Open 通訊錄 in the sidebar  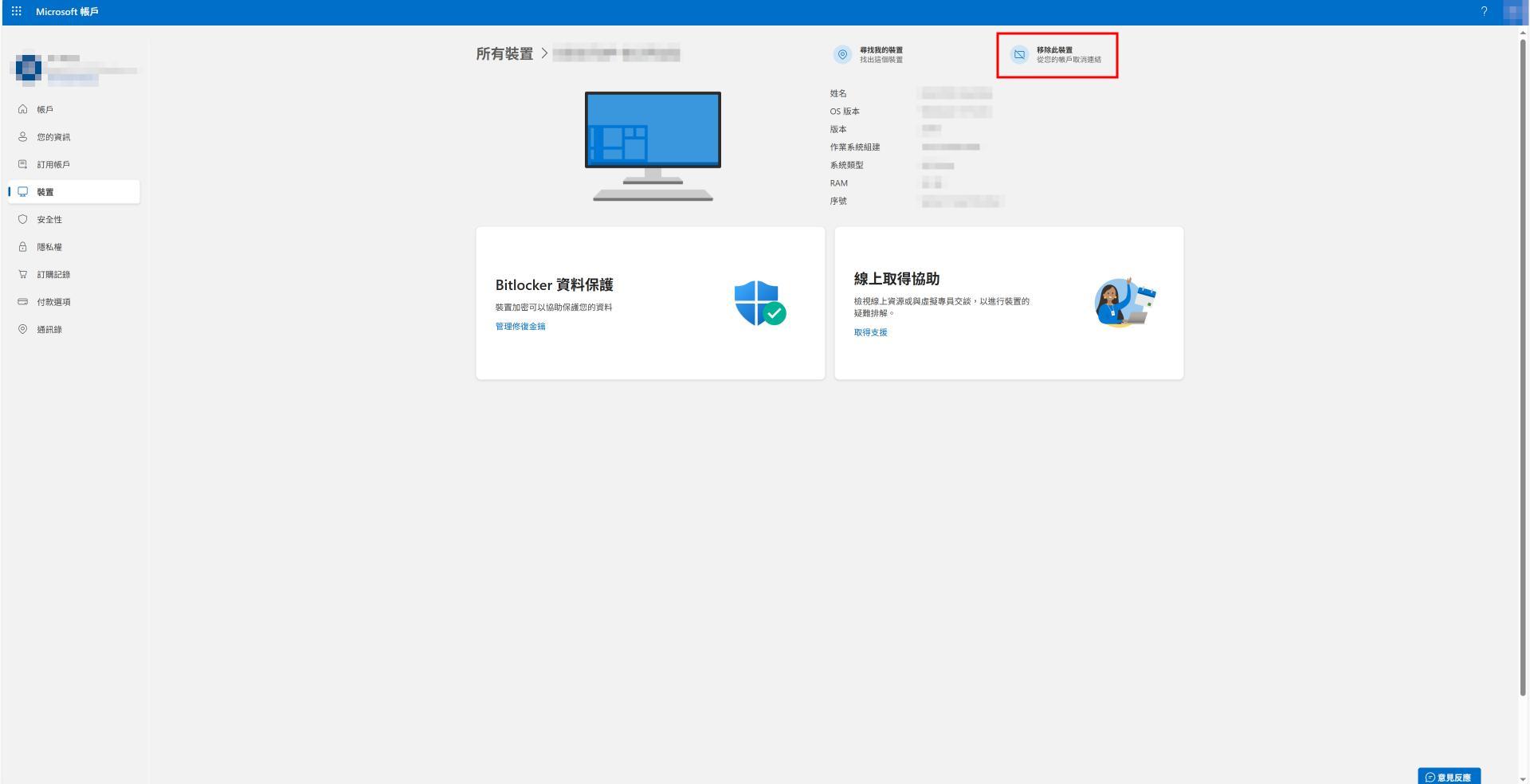pyautogui.click(x=49, y=329)
